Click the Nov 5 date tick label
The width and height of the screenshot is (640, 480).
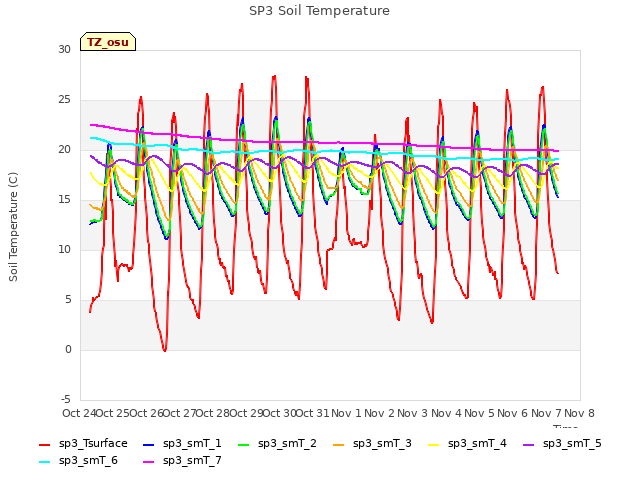click(480, 413)
